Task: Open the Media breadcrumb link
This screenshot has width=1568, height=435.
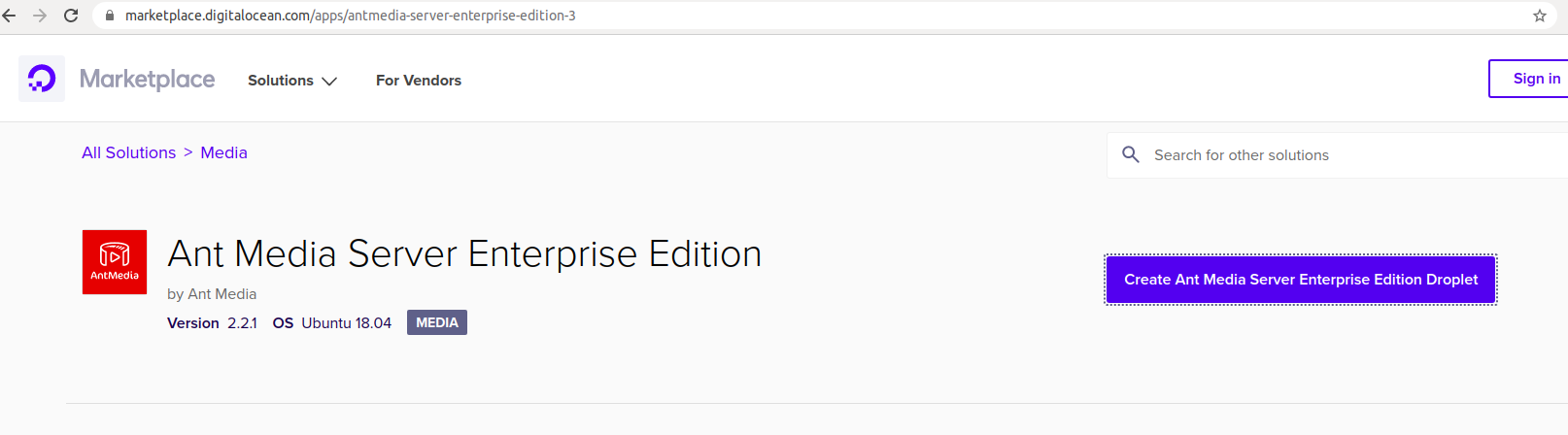Action: (223, 152)
